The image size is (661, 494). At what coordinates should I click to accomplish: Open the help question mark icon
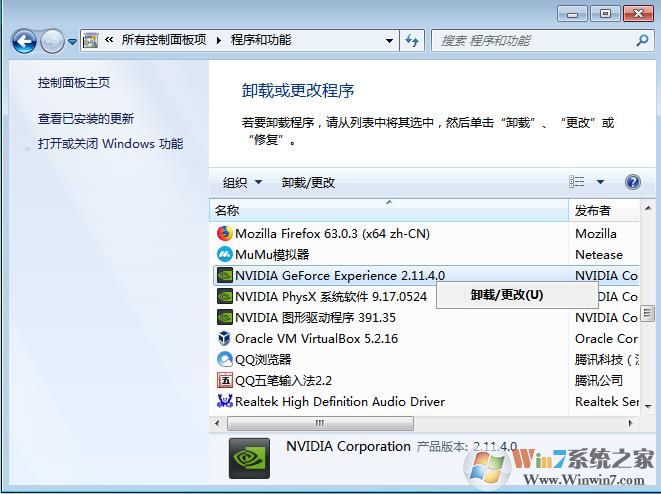(x=633, y=182)
